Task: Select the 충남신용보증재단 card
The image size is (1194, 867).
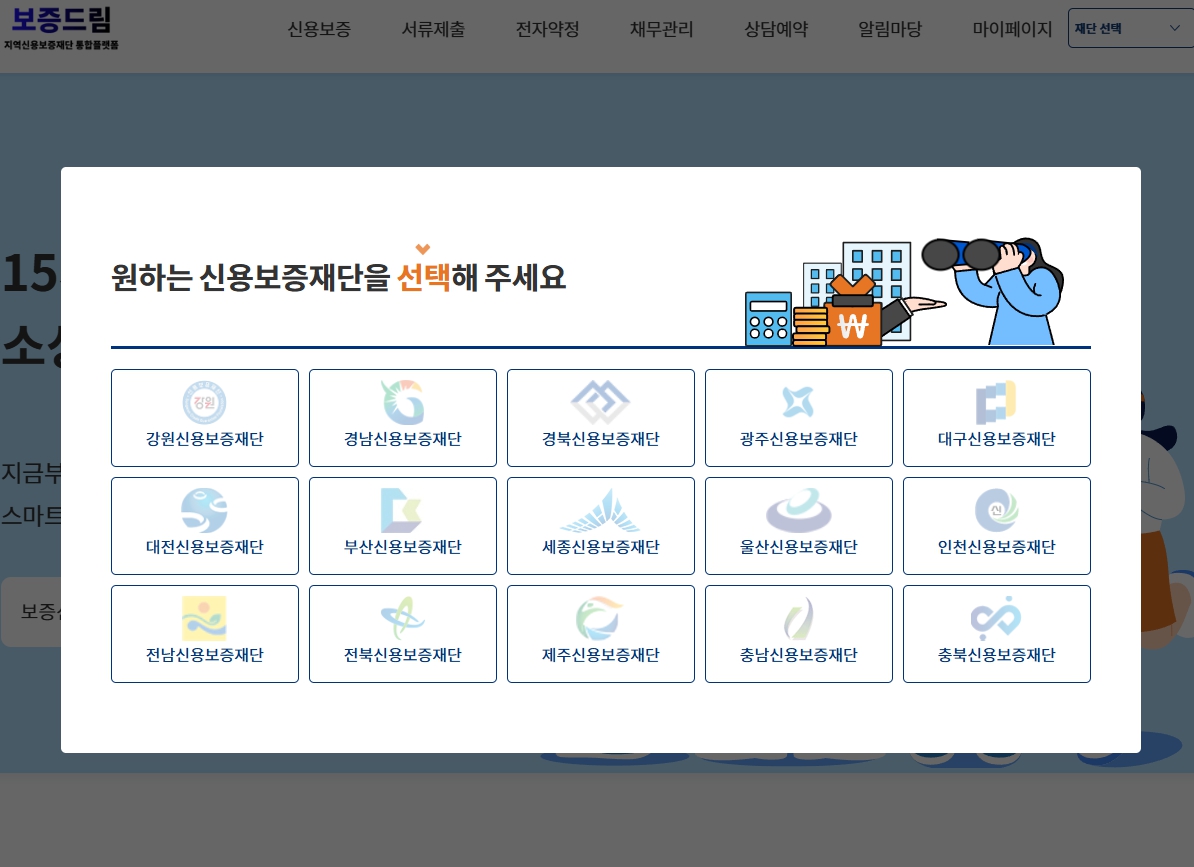Action: click(798, 633)
